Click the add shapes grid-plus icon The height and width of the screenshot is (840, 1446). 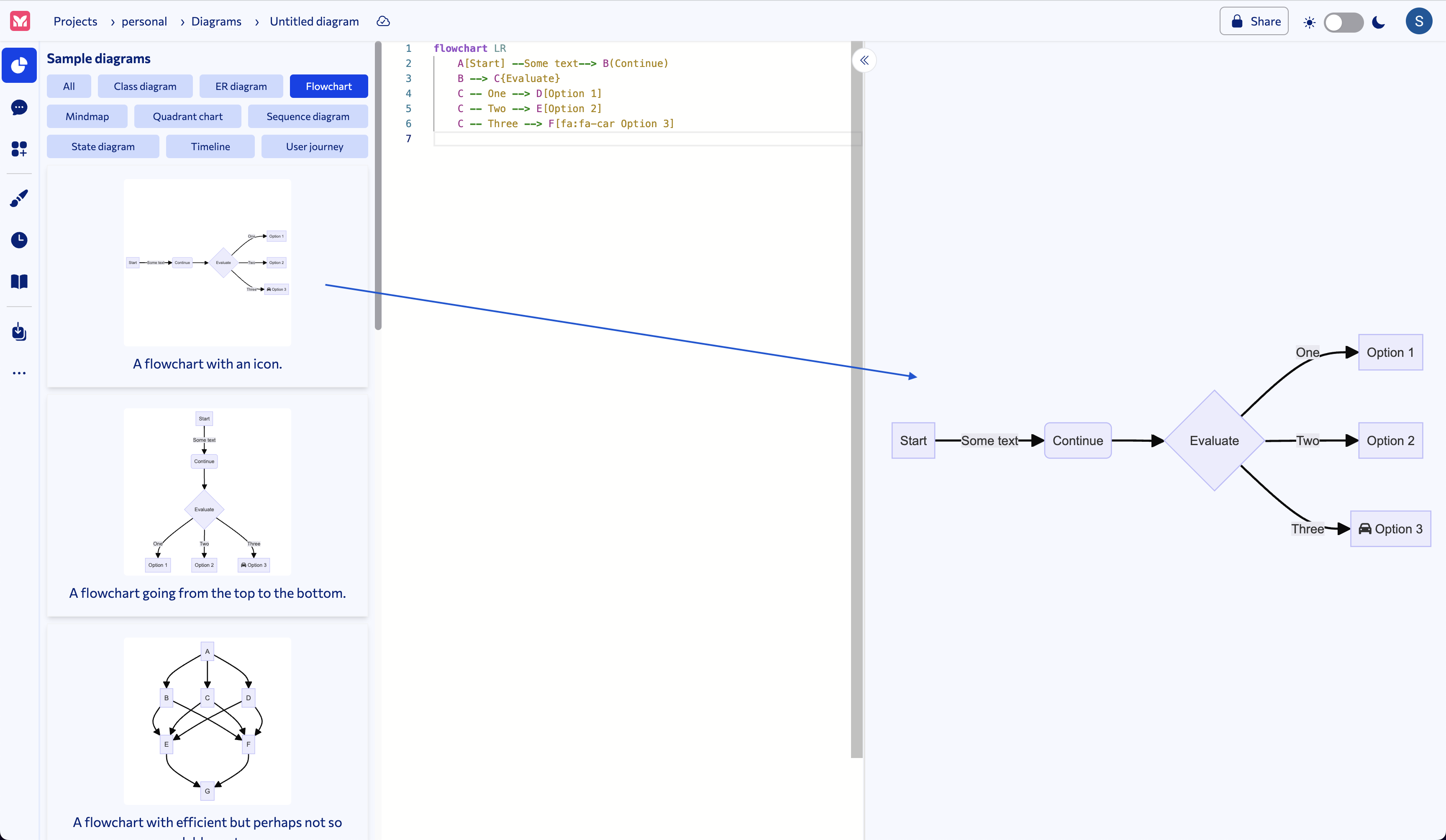point(20,149)
